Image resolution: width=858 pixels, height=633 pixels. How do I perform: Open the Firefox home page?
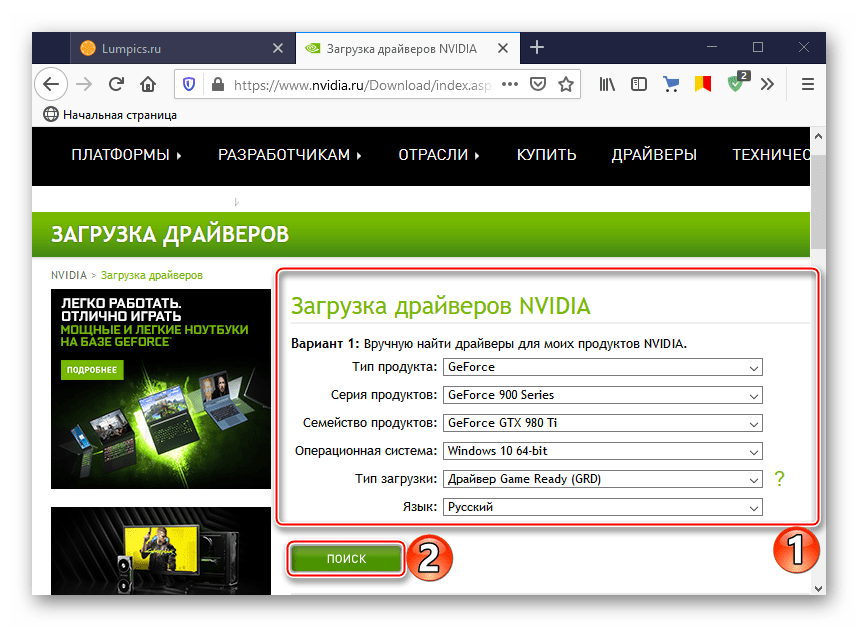point(148,84)
